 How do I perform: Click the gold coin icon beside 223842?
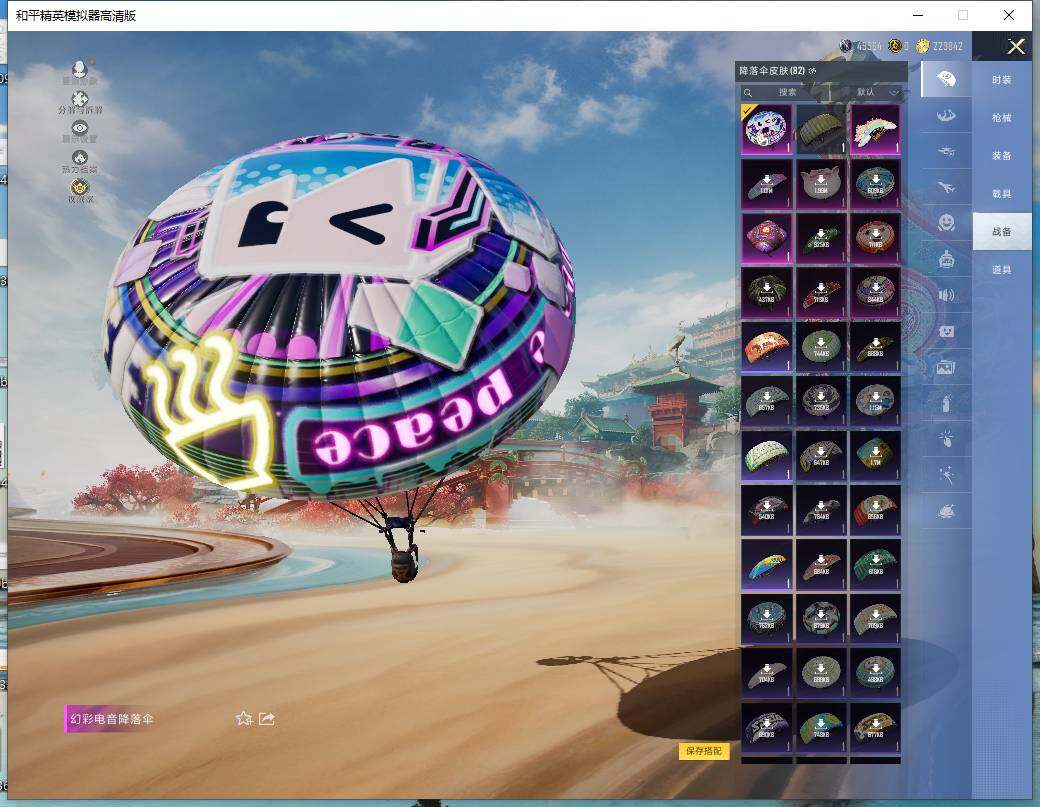tap(923, 46)
